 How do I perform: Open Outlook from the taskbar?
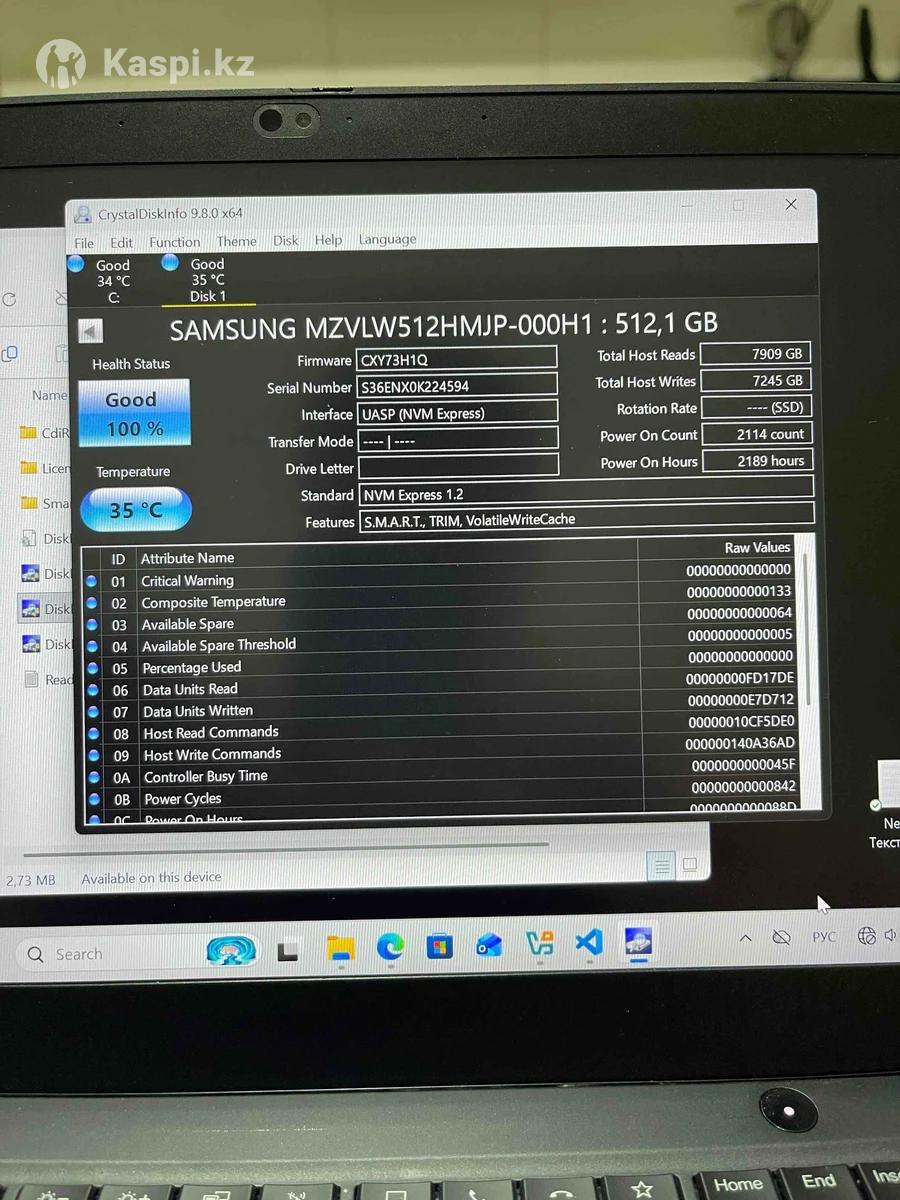(x=489, y=945)
